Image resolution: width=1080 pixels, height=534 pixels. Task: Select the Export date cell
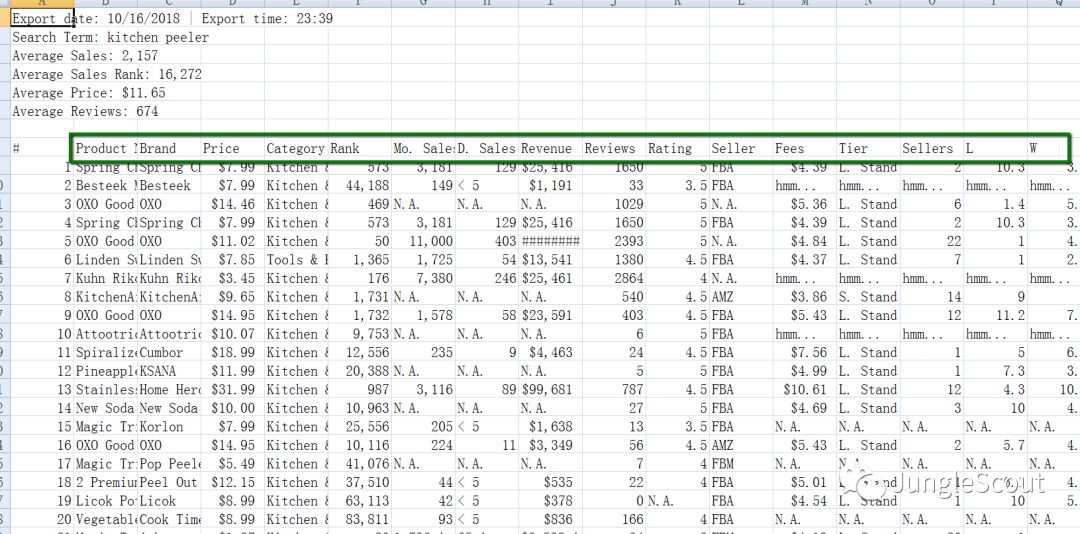pyautogui.click(x=41, y=18)
